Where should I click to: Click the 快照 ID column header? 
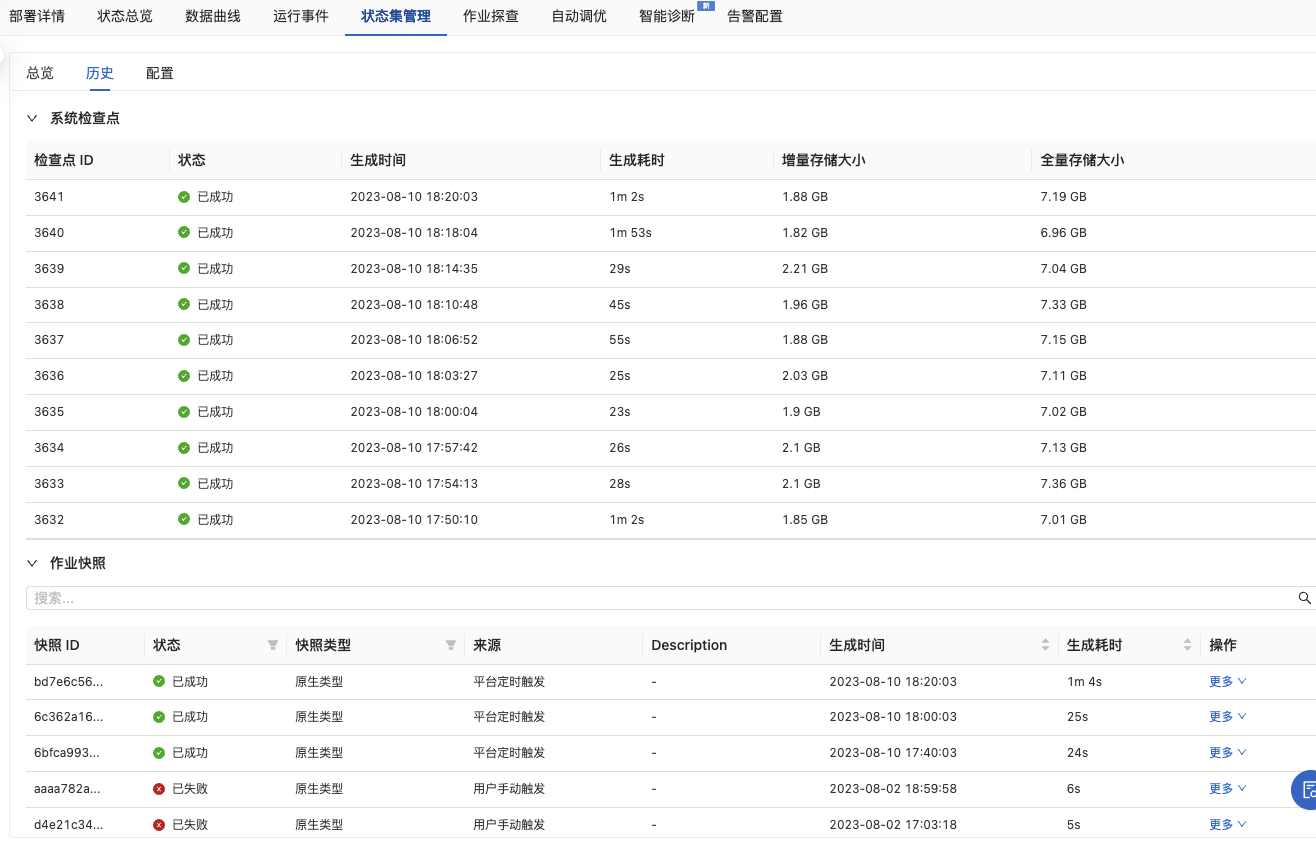pyautogui.click(x=57, y=645)
